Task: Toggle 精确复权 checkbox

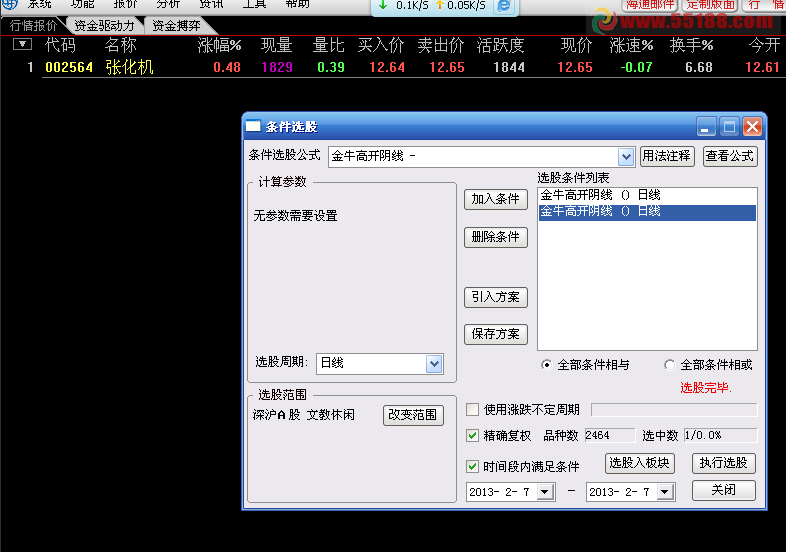Action: (472, 435)
